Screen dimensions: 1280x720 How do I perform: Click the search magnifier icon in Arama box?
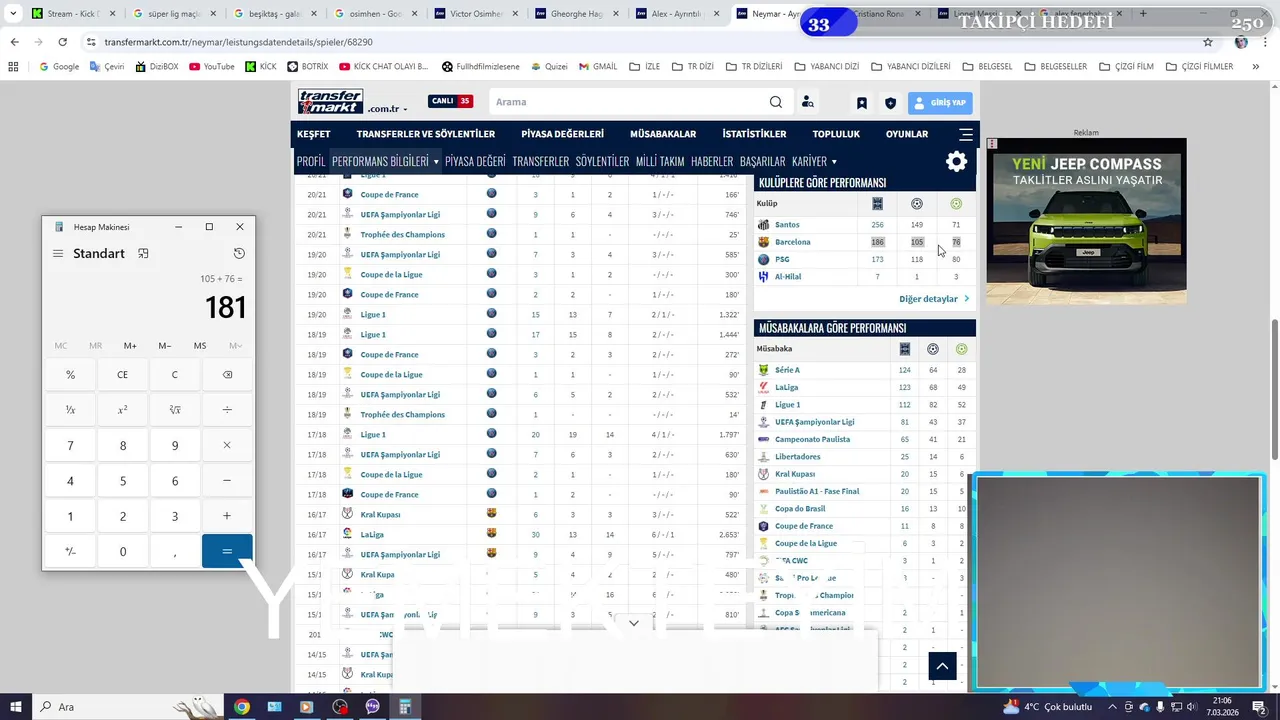[776, 102]
